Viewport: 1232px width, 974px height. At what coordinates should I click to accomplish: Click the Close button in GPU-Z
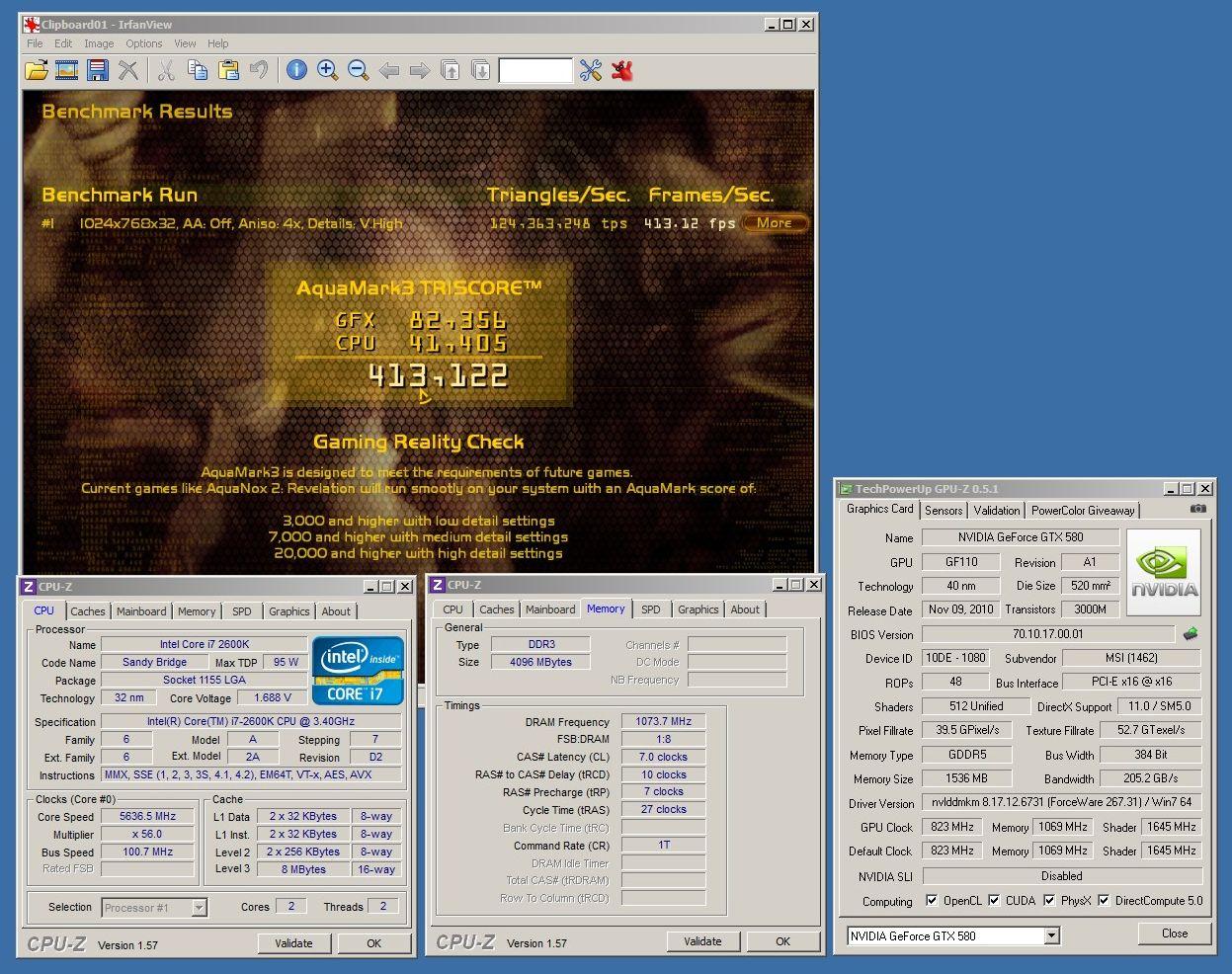pyautogui.click(x=1175, y=933)
